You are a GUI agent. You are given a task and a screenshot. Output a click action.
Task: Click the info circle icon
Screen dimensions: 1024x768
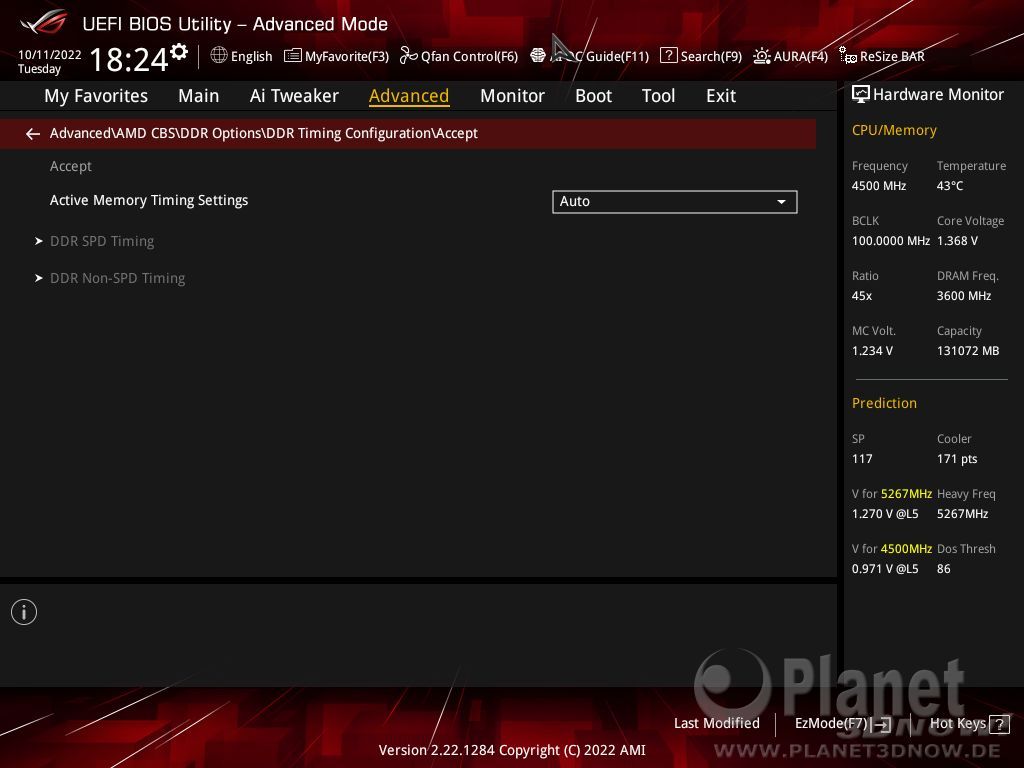(x=24, y=612)
